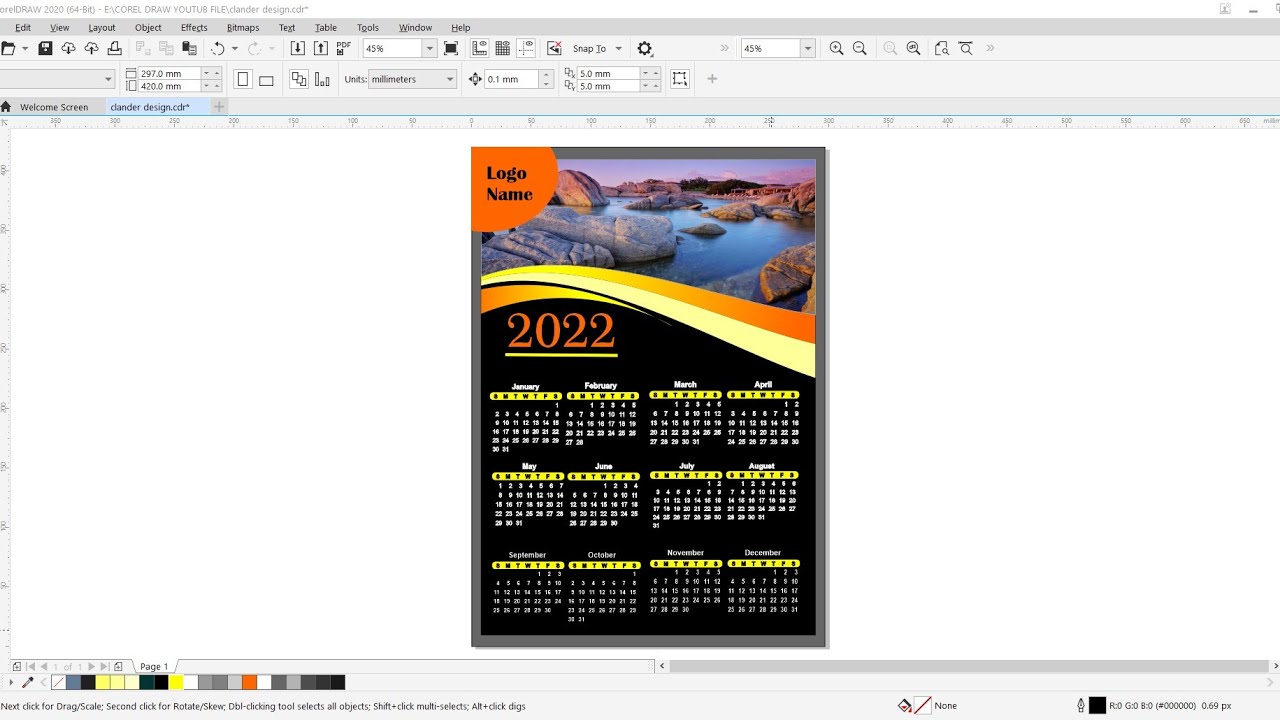Click the Import icon
Viewport: 1280px width, 720px height.
point(297,48)
